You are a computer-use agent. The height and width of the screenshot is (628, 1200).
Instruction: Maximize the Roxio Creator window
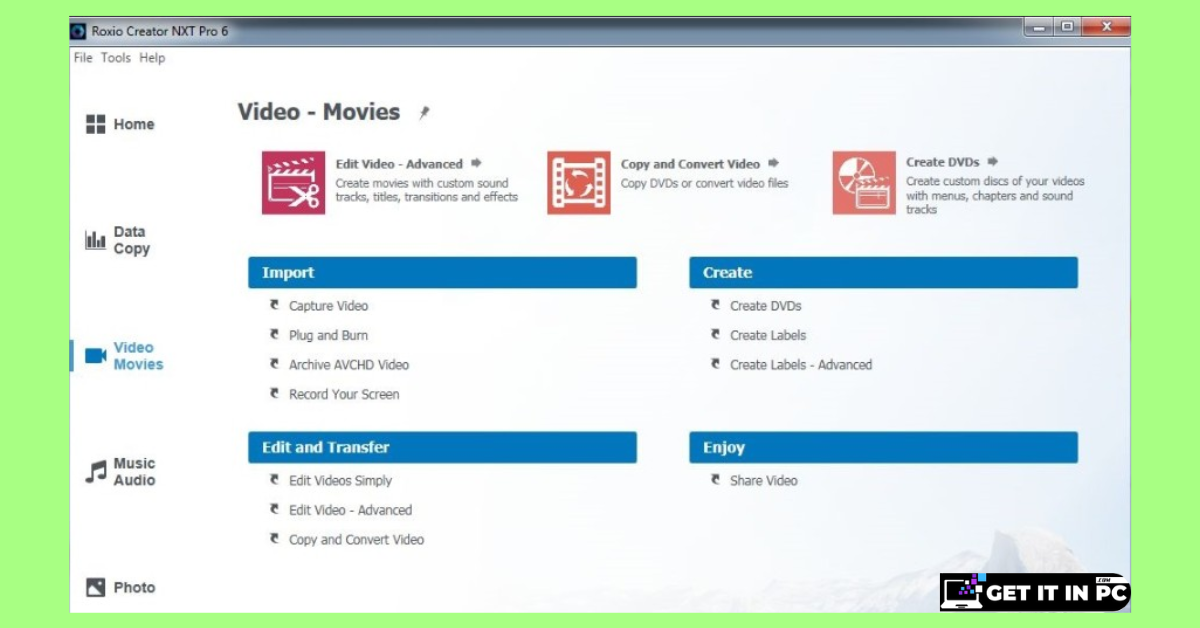[x=1067, y=27]
